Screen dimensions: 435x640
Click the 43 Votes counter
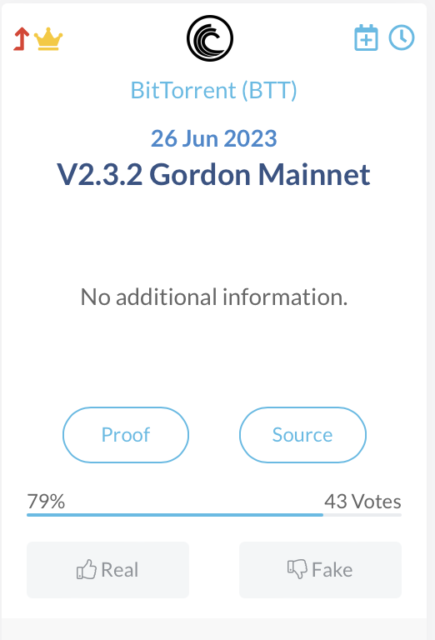click(363, 501)
